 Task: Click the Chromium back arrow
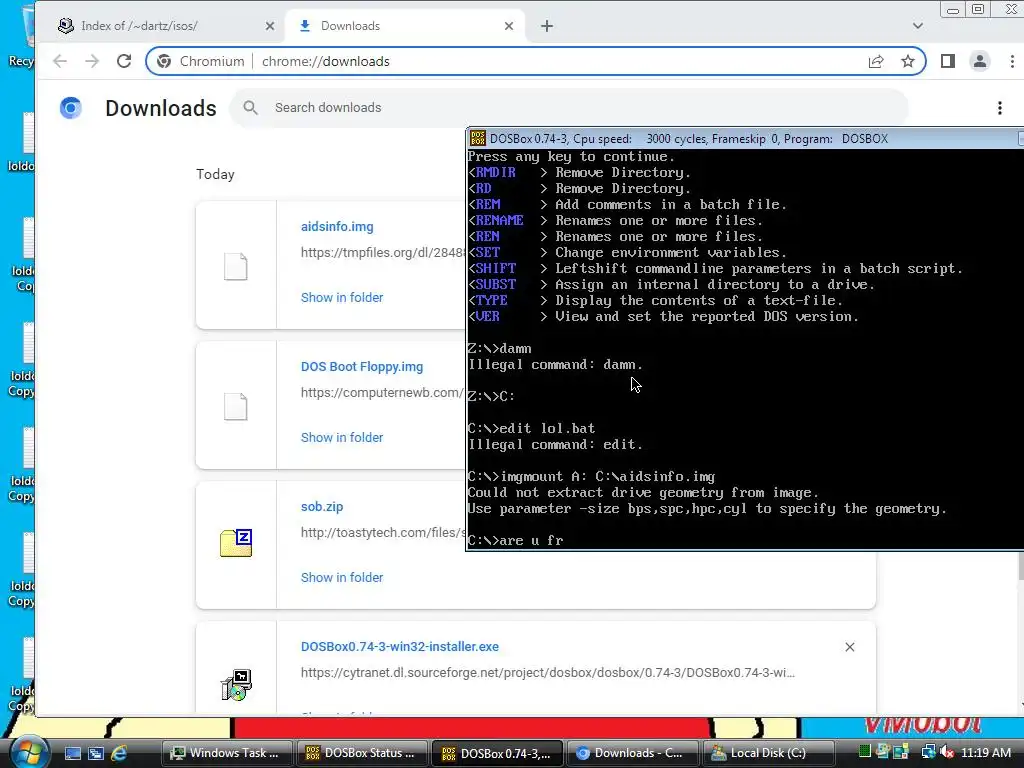point(60,61)
